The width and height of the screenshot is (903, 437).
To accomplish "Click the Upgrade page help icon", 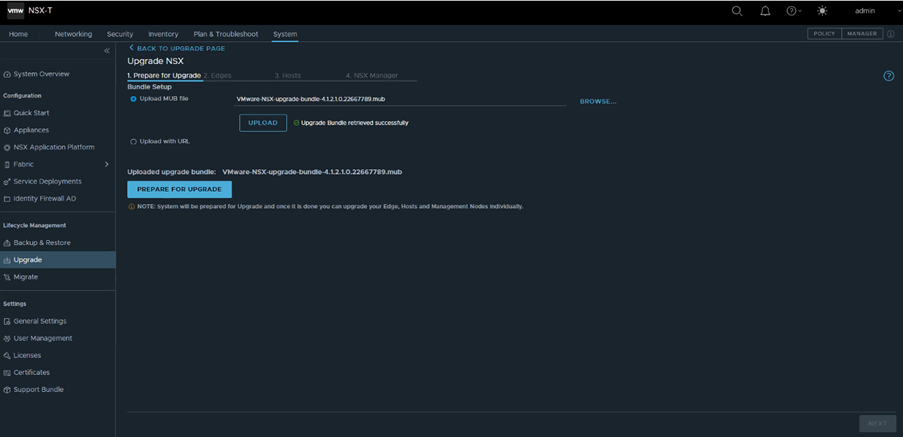I will (889, 76).
